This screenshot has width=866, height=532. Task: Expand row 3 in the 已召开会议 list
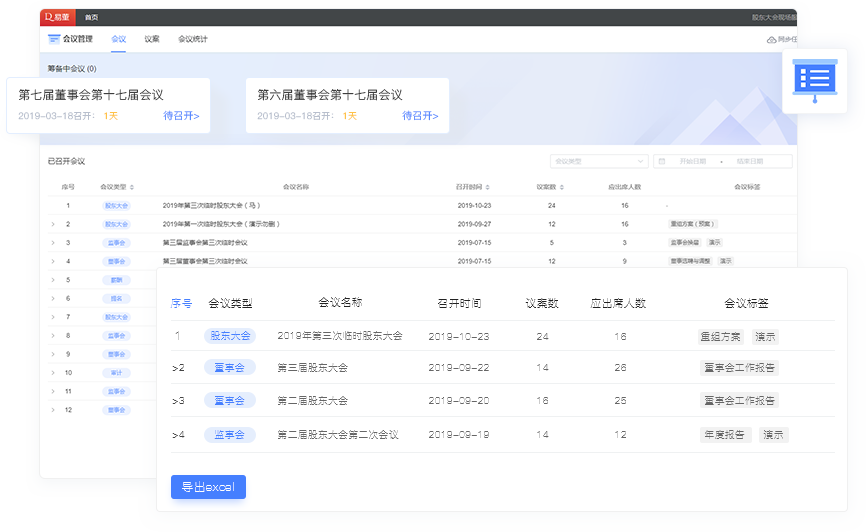(x=53, y=243)
